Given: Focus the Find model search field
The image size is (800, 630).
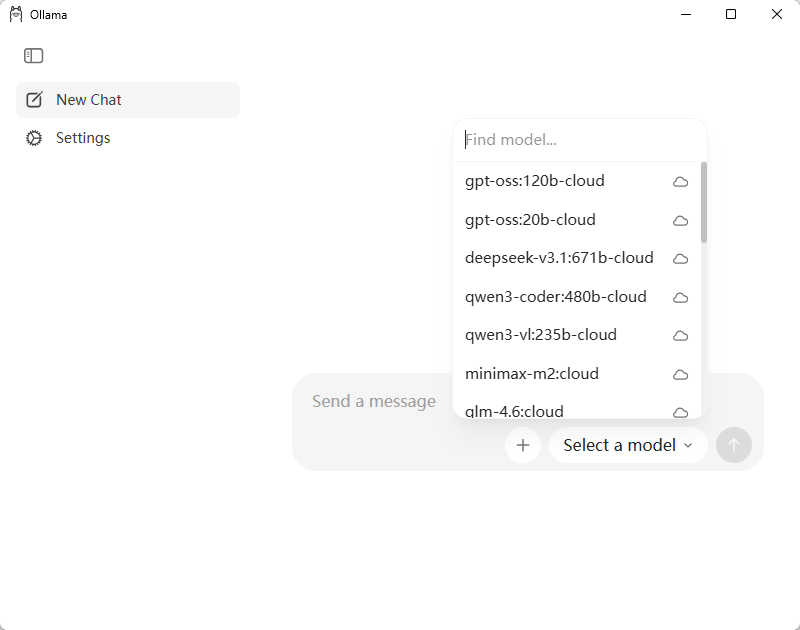Looking at the screenshot, I should [580, 140].
